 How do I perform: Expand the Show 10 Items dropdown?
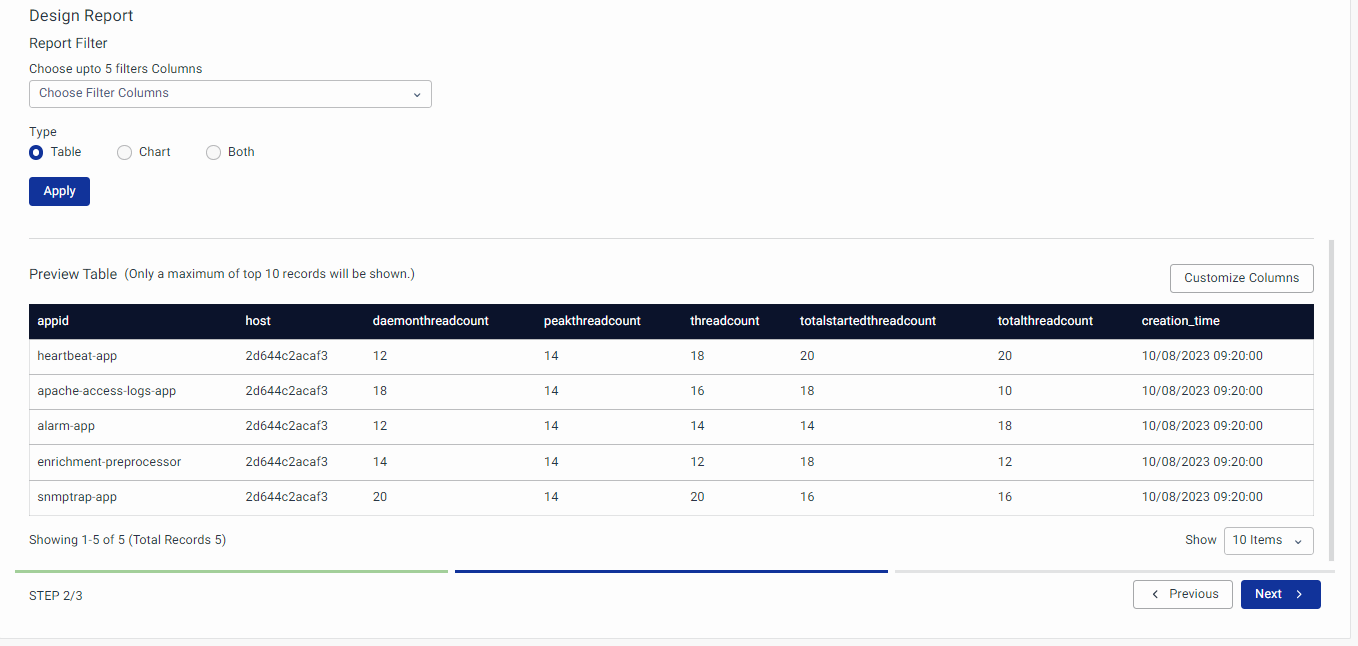tap(1268, 540)
